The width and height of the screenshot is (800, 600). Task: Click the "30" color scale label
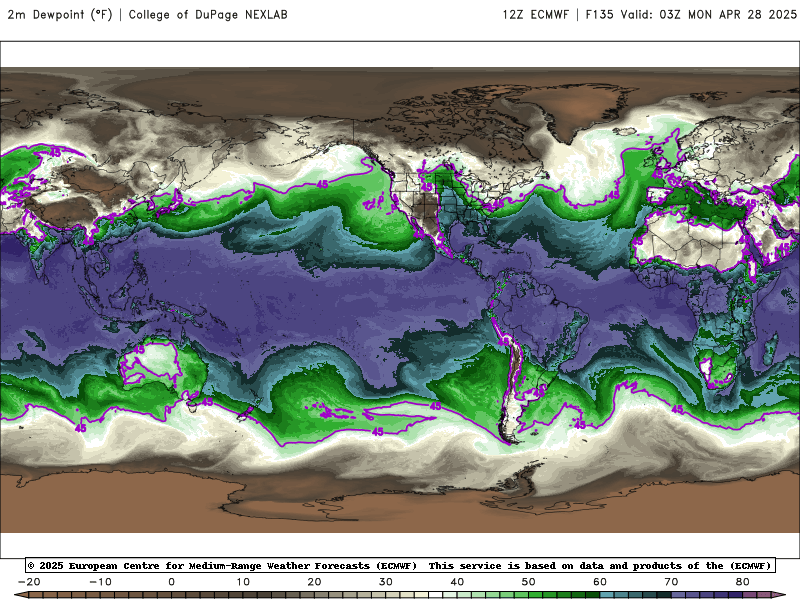[386, 582]
